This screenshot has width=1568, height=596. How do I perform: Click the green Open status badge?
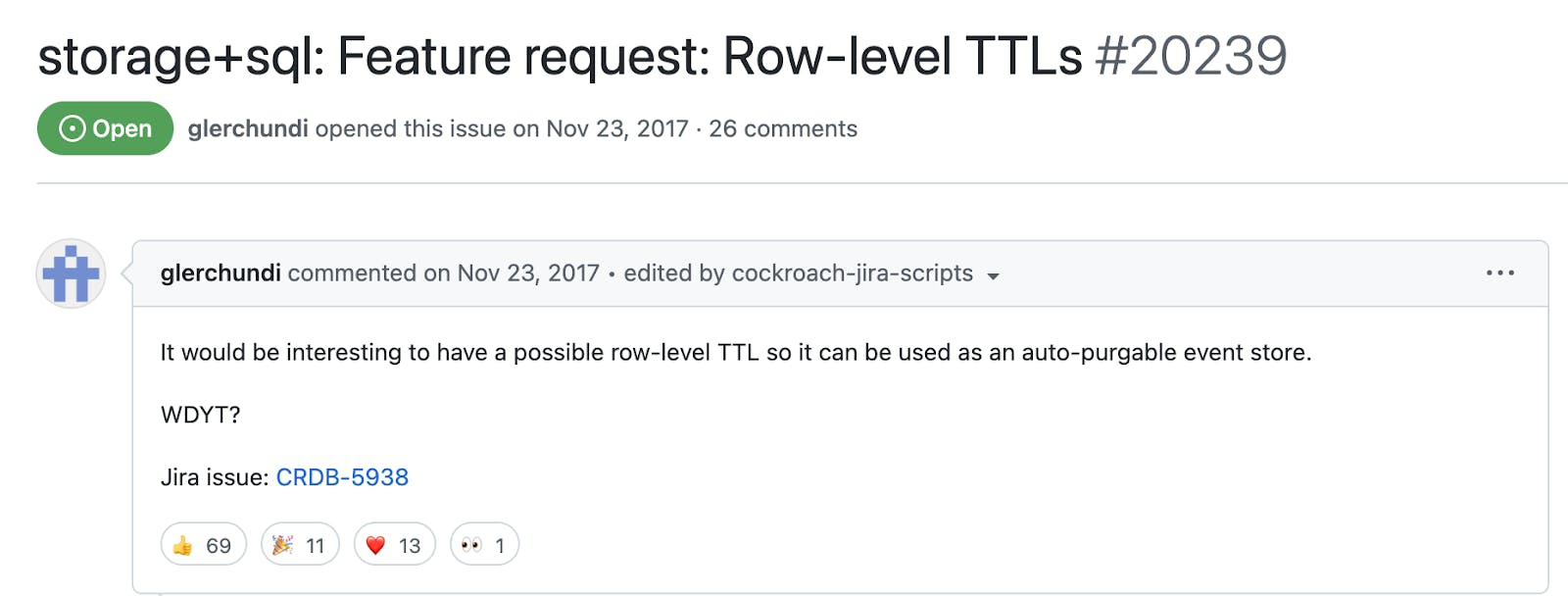[106, 128]
